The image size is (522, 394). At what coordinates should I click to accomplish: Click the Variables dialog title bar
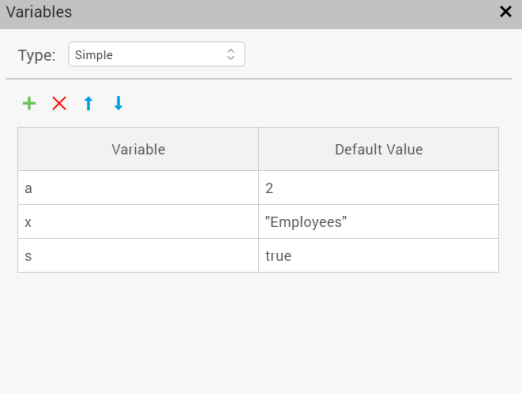tap(250, 13)
